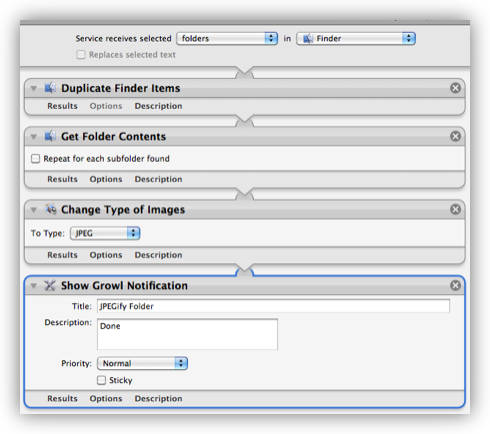490x434 pixels.
Task: Open Description tab of Duplicate Finder Items
Action: [158, 106]
